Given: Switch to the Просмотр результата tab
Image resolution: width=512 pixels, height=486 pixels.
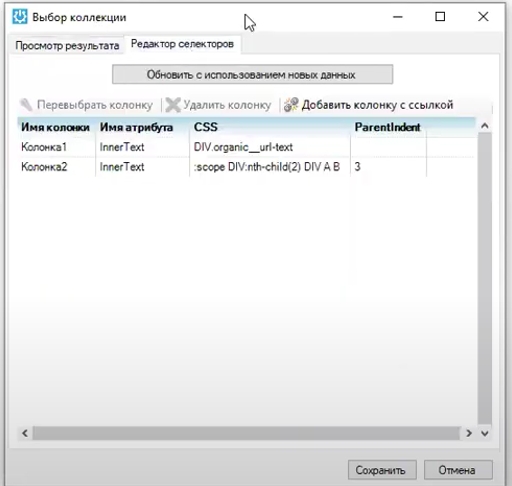Looking at the screenshot, I should (67, 46).
